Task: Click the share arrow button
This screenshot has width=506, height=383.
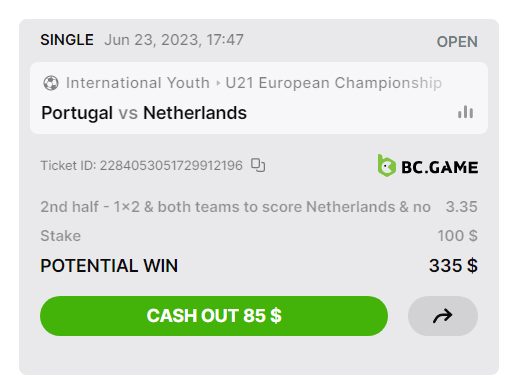Action: click(443, 316)
